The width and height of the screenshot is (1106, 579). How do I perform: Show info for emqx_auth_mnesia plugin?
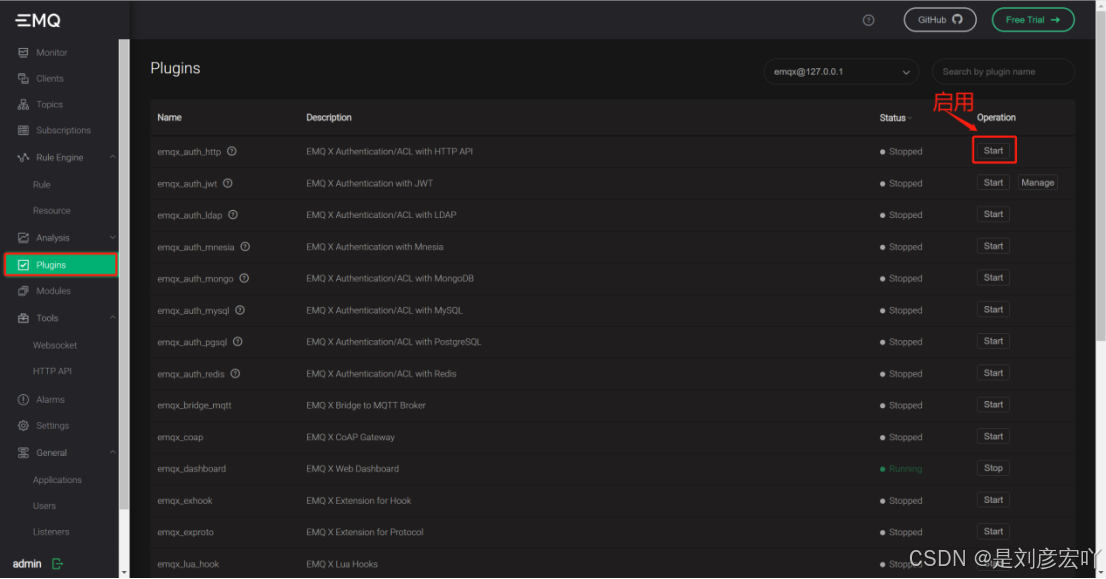[245, 246]
